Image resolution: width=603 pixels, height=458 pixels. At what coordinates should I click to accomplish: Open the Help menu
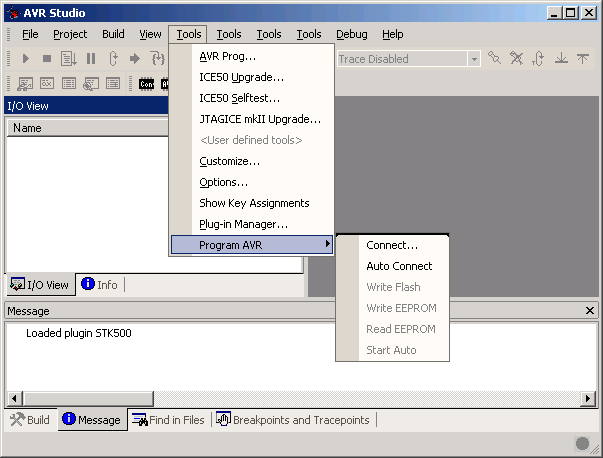pos(392,34)
